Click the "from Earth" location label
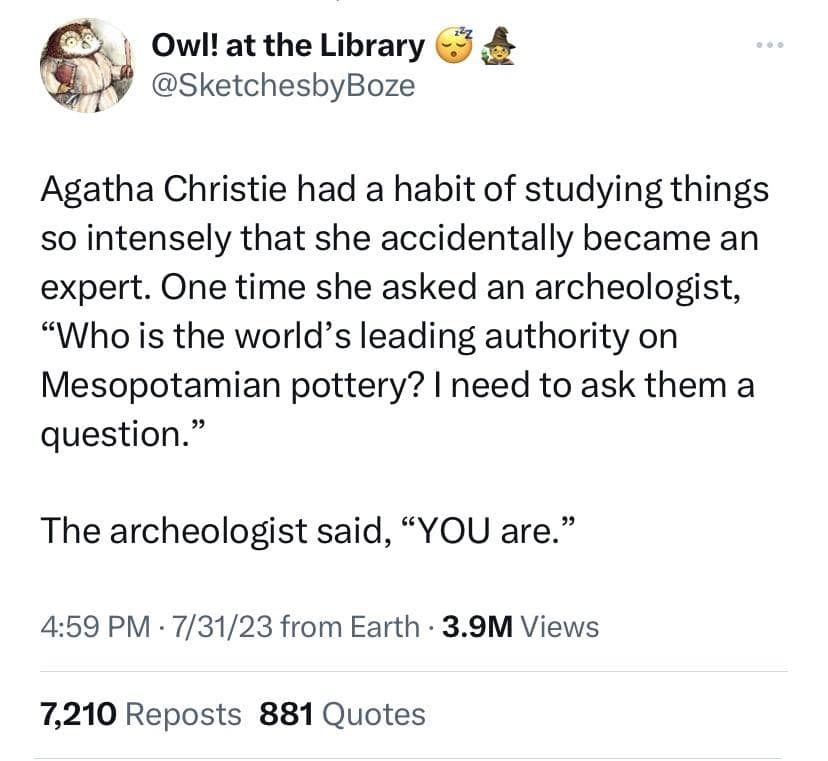 tap(350, 627)
